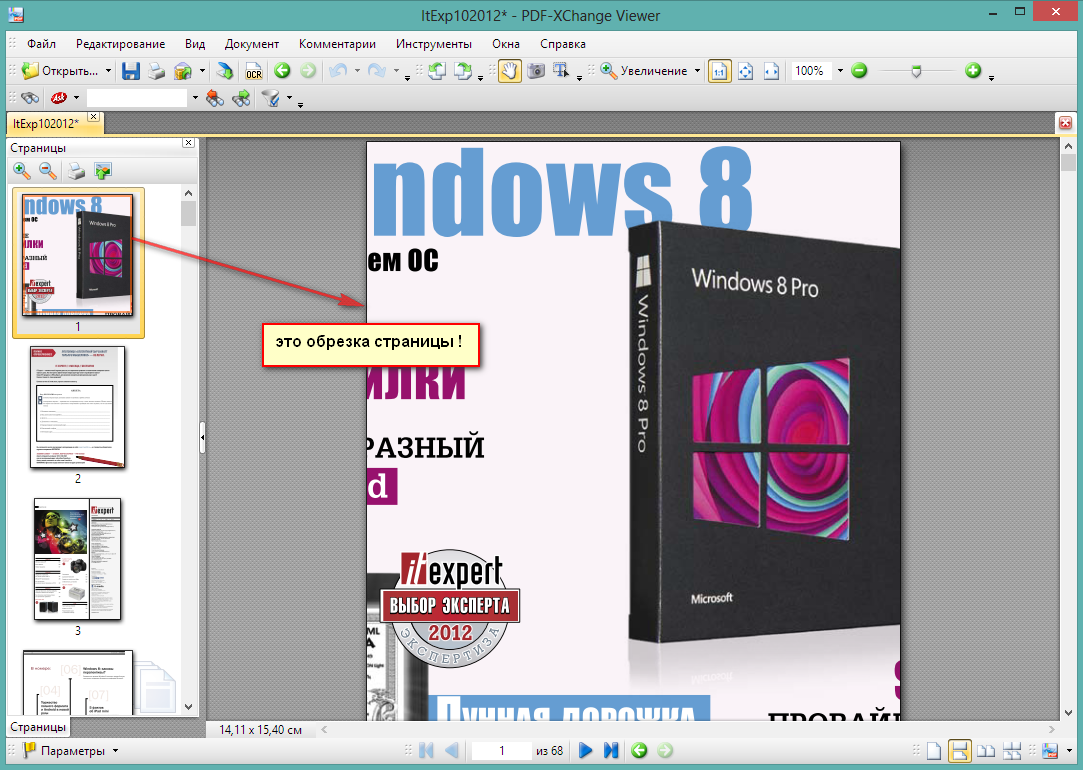The width and height of the screenshot is (1083, 770).
Task: Open the Документ menu
Action: 251,44
